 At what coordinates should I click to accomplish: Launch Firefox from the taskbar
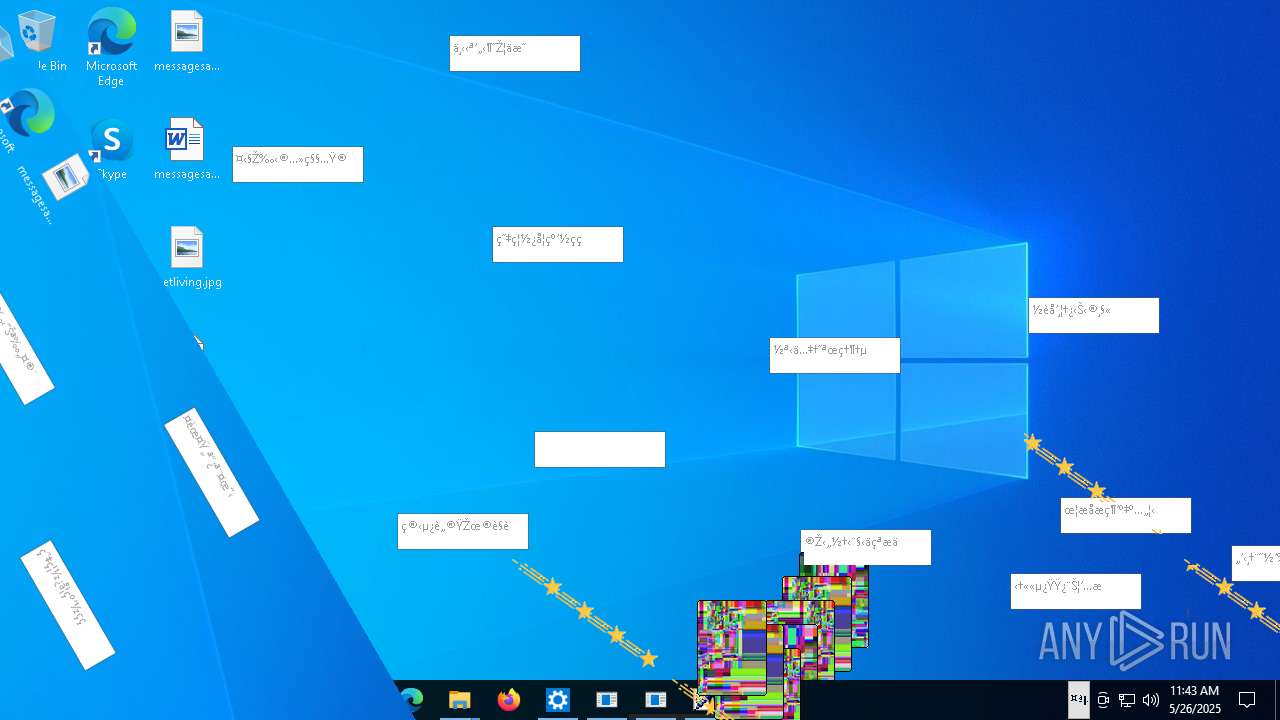509,700
